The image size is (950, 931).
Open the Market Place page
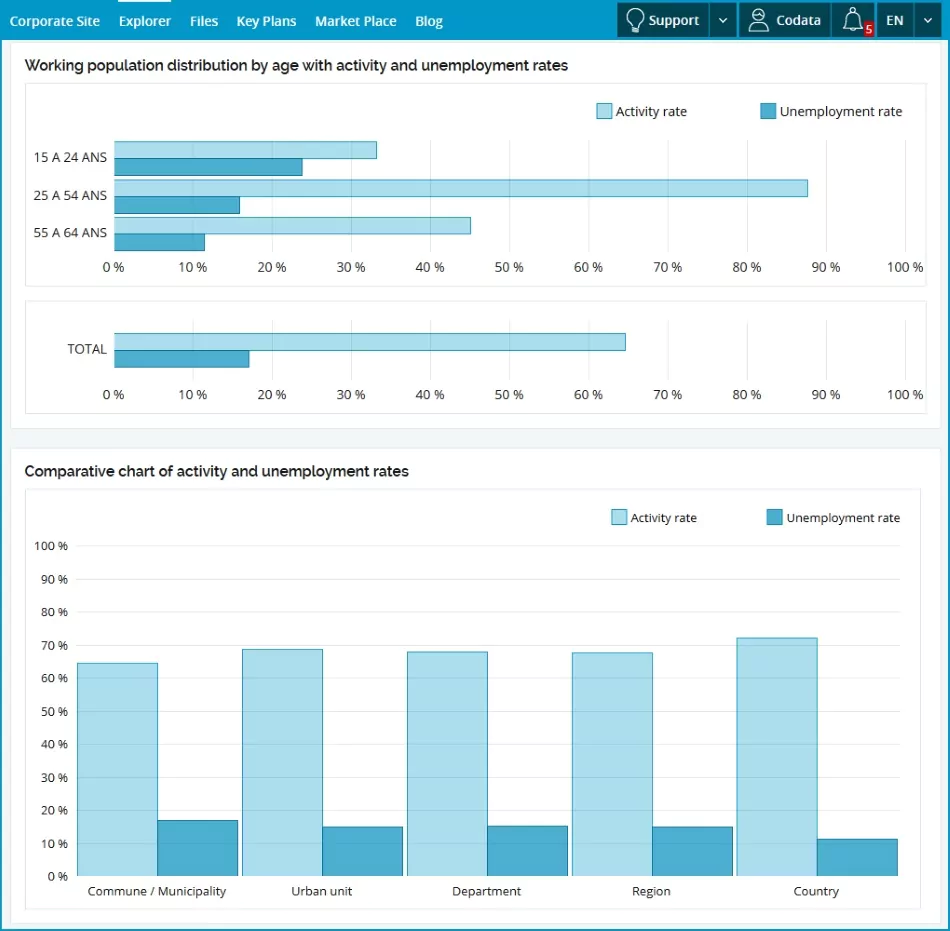pyautogui.click(x=356, y=21)
